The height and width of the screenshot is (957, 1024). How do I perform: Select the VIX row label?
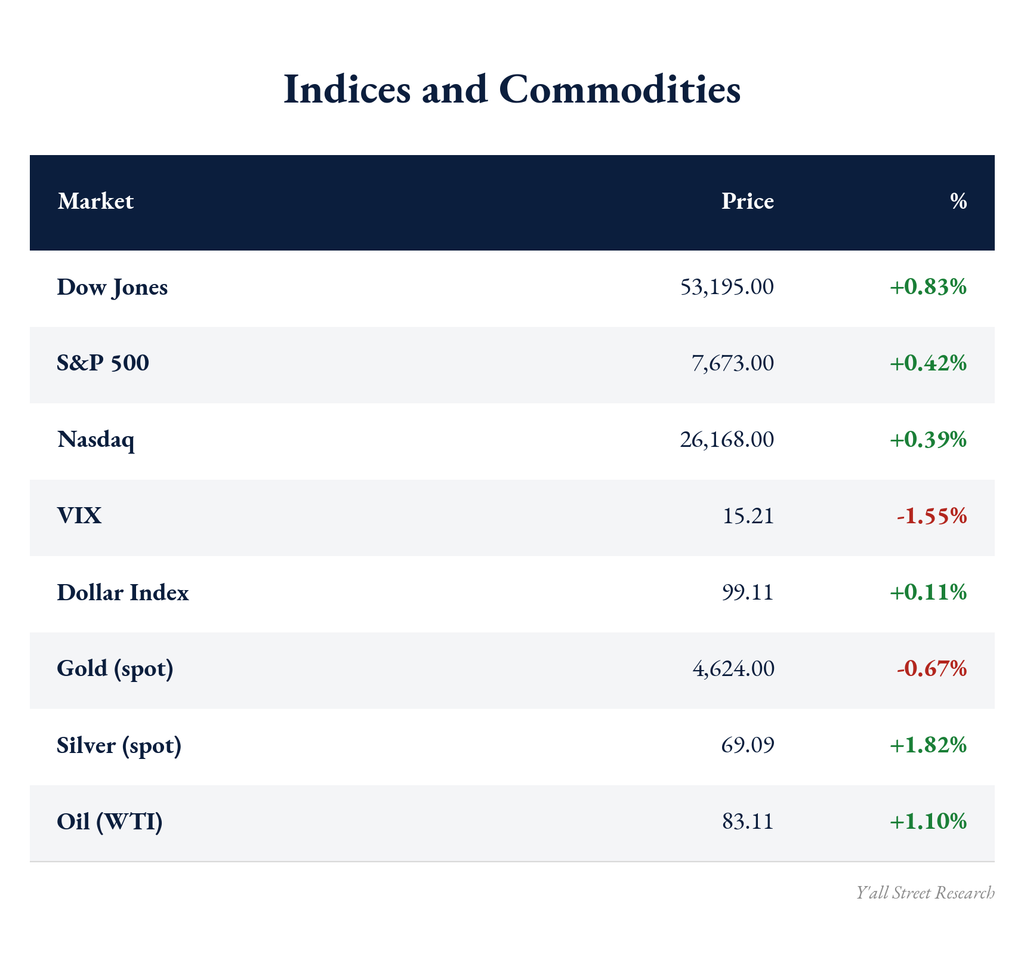click(79, 516)
